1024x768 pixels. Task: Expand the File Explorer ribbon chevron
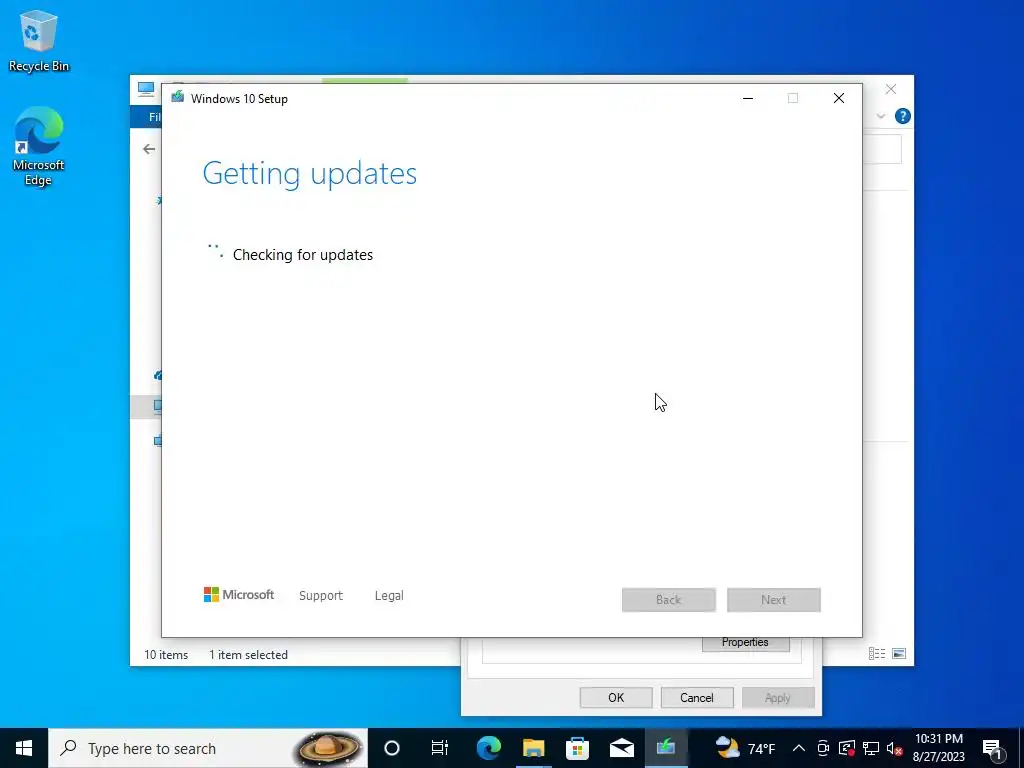881,116
